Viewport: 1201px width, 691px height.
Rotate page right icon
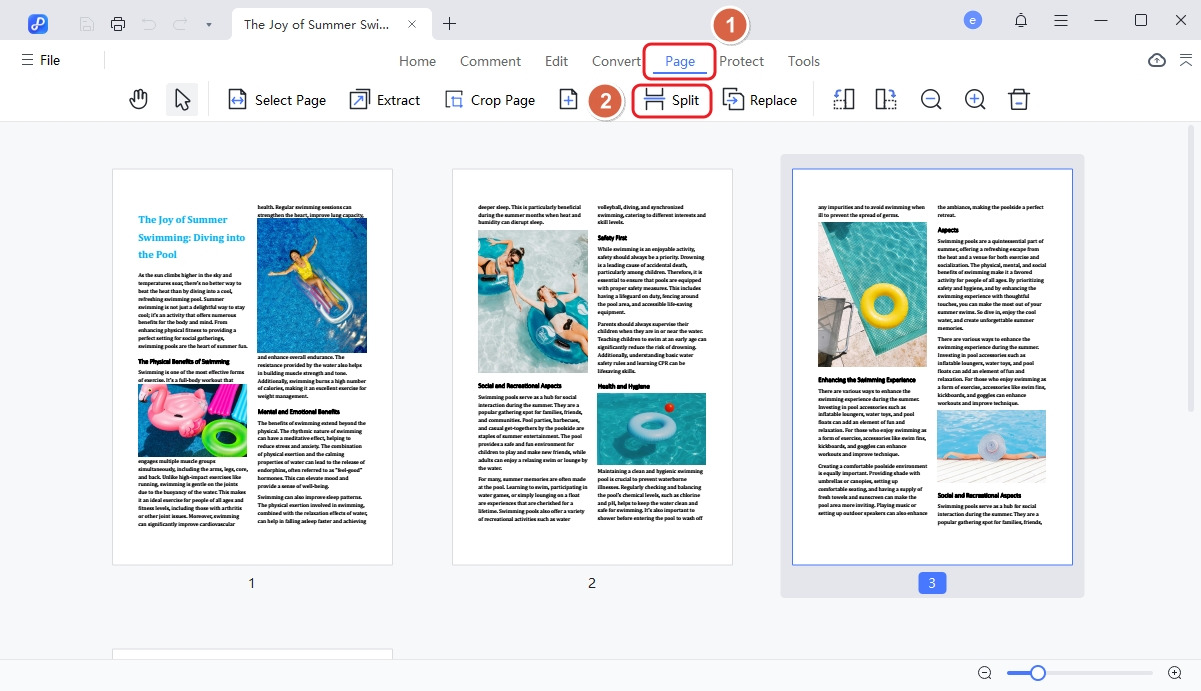tap(886, 99)
